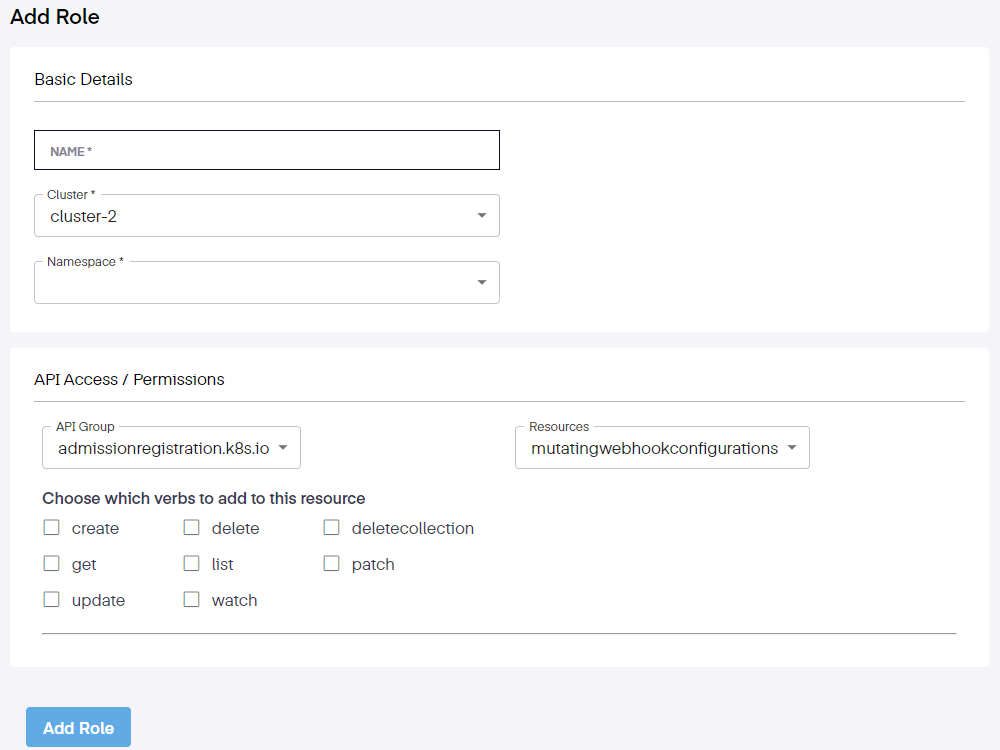Click the NAME input field
Screen dimensions: 1000x750
pyautogui.click(x=266, y=150)
